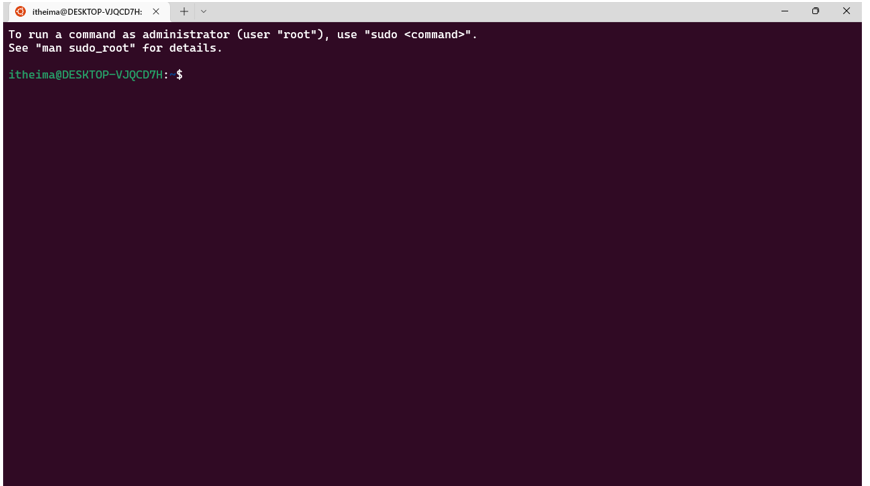Click the word "See" beginning the second line
The height and width of the screenshot is (486, 870).
click(x=18, y=48)
